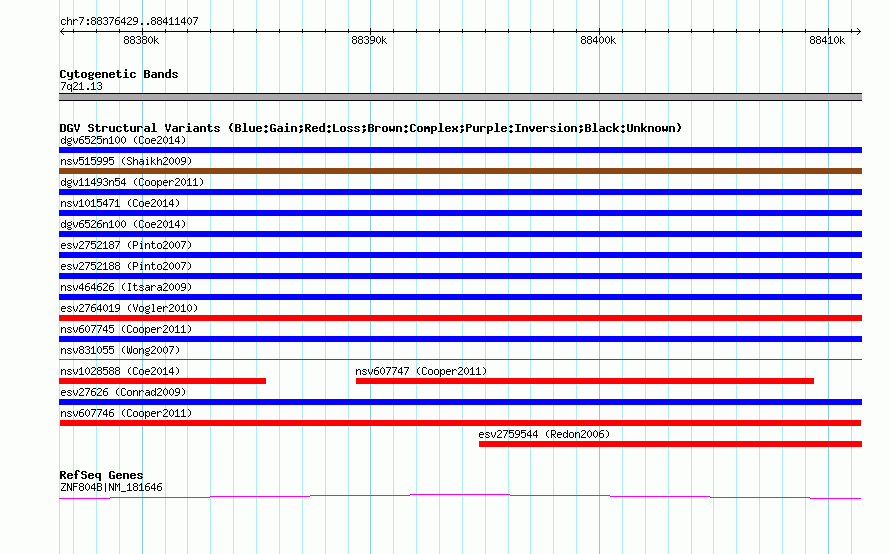Viewport: 890px width, 554px height.
Task: Click the nsv607745 (Cooper2011) blue bar
Action: coord(460,339)
